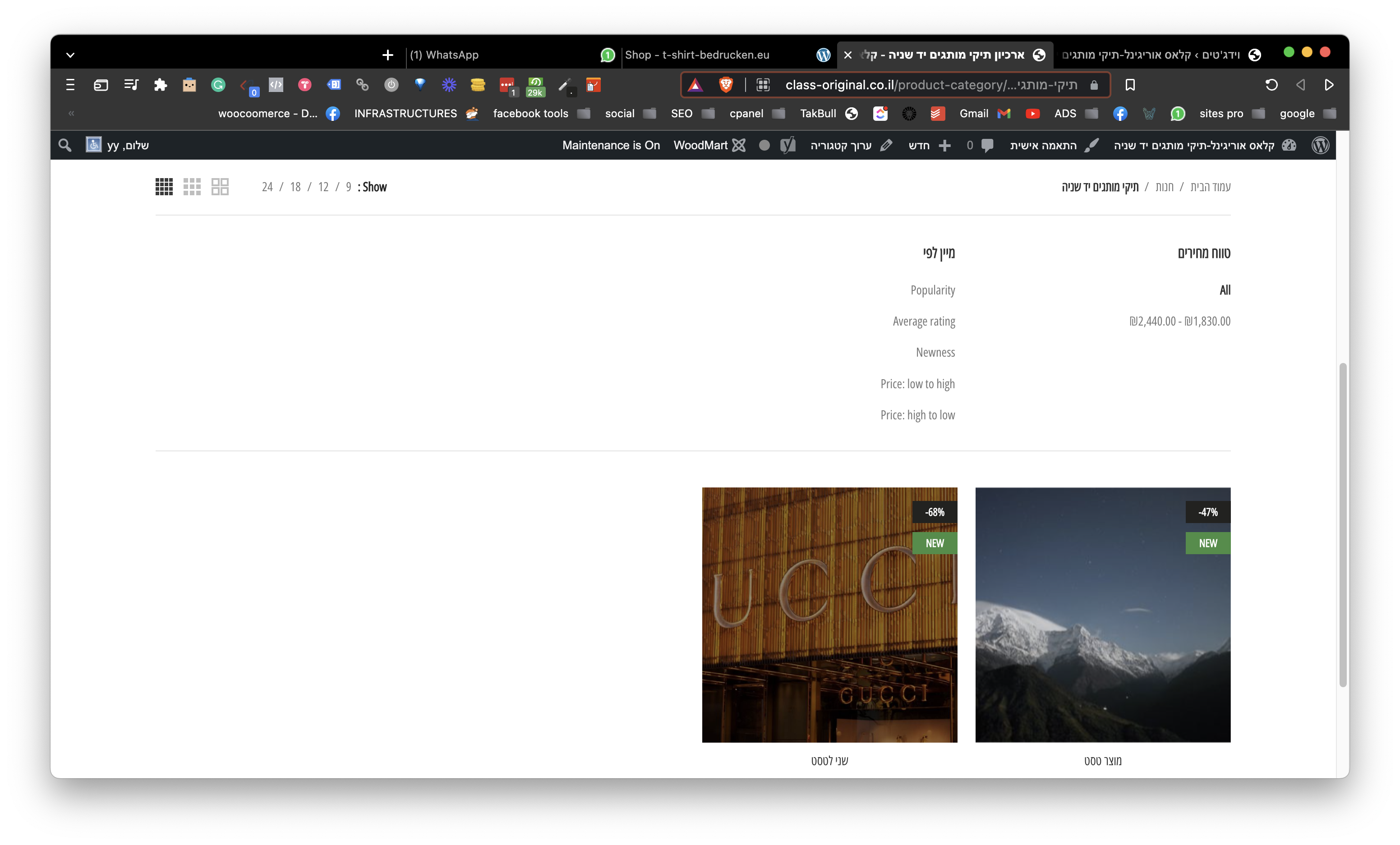1400x845 pixels.
Task: Click the eyedropper color picker extension icon
Action: (x=565, y=85)
